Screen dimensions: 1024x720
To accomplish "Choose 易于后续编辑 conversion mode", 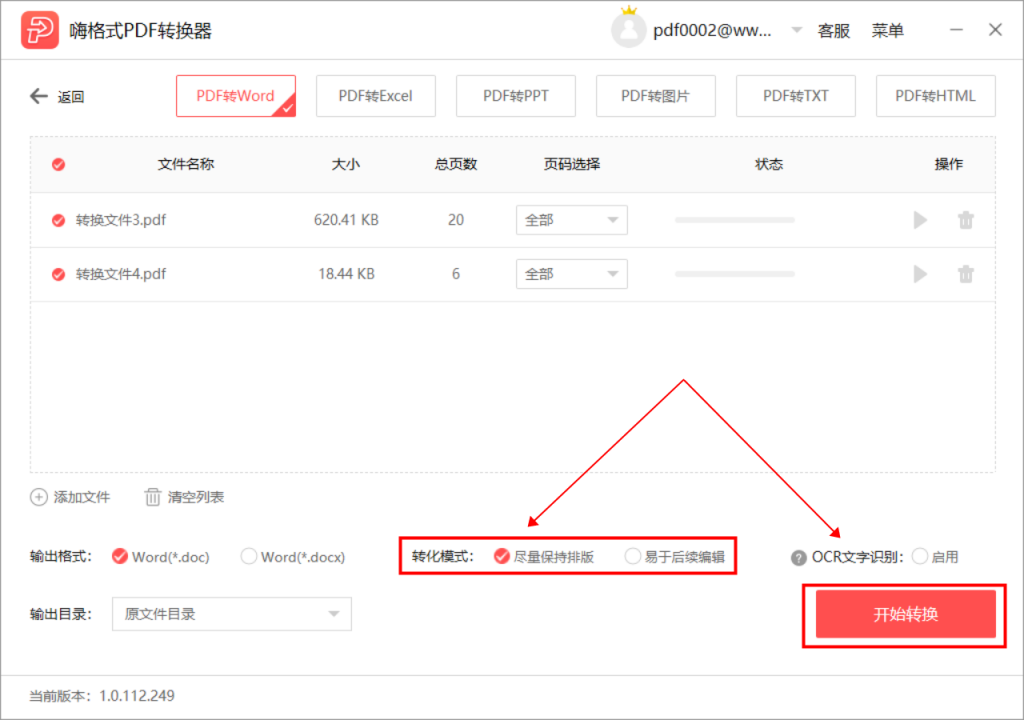I will 632,557.
